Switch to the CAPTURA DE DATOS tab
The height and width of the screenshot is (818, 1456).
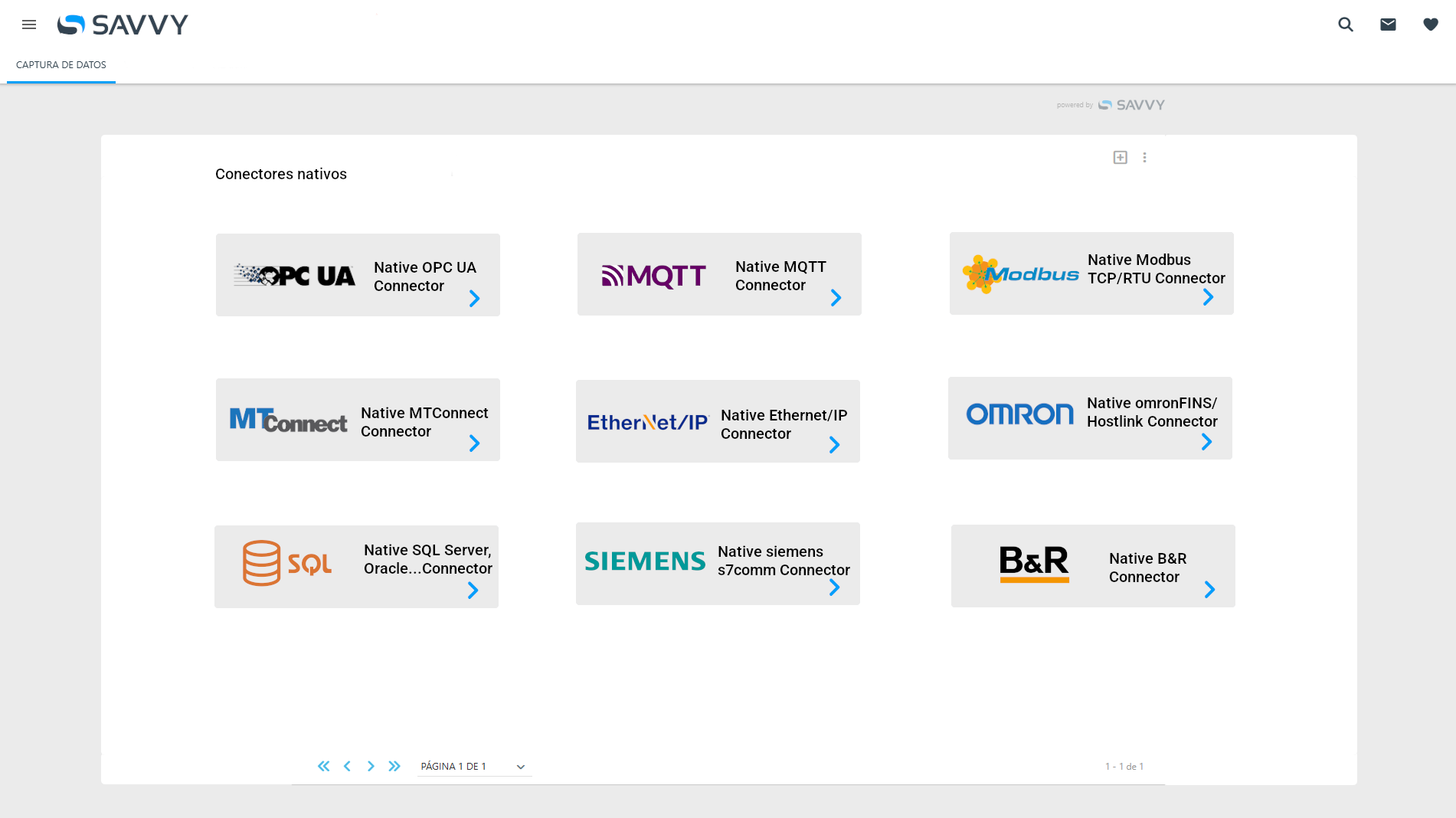(61, 64)
